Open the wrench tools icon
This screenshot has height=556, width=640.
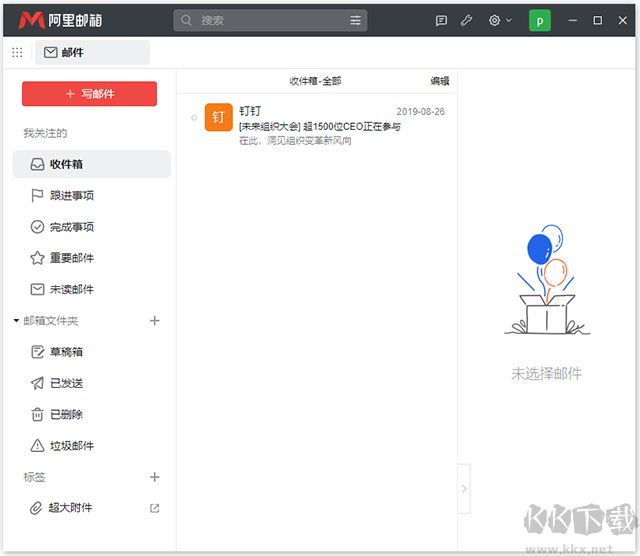(x=467, y=20)
